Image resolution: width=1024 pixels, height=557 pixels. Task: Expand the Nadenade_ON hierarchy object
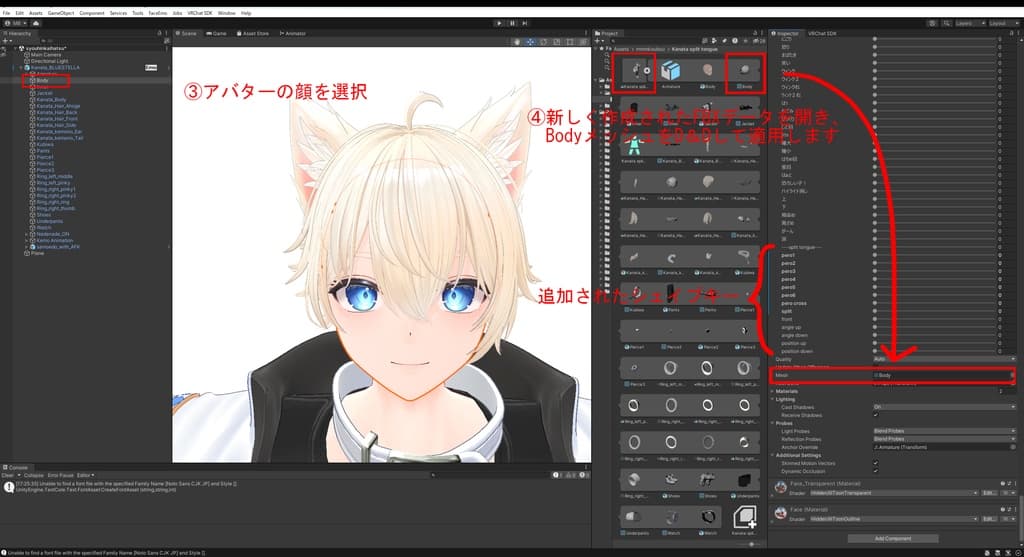(x=27, y=234)
